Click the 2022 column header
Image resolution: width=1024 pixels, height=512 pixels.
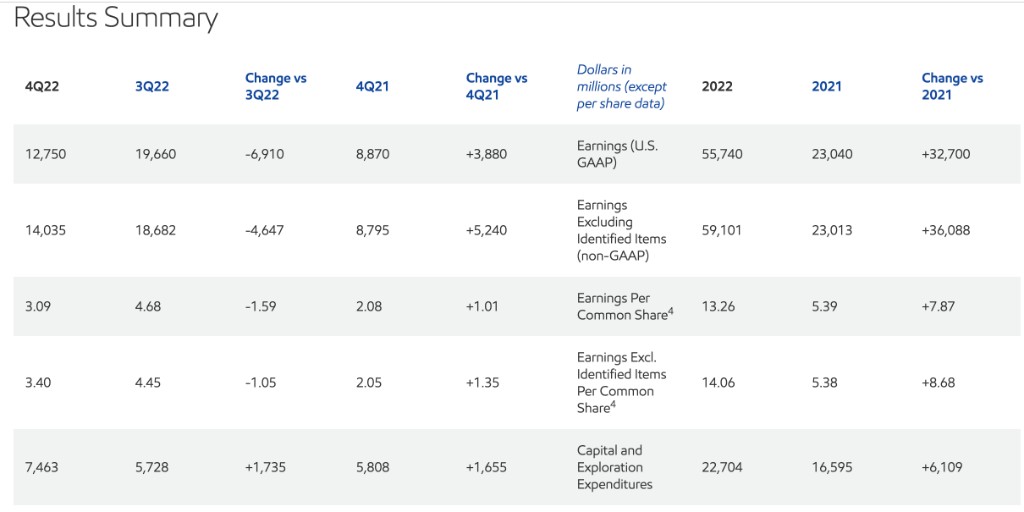point(717,86)
